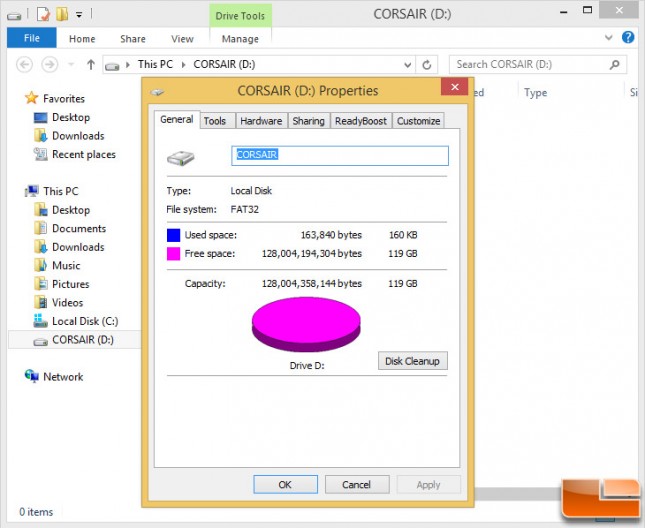Open the Manage ribbon tab
This screenshot has width=645, height=528.
[240, 39]
